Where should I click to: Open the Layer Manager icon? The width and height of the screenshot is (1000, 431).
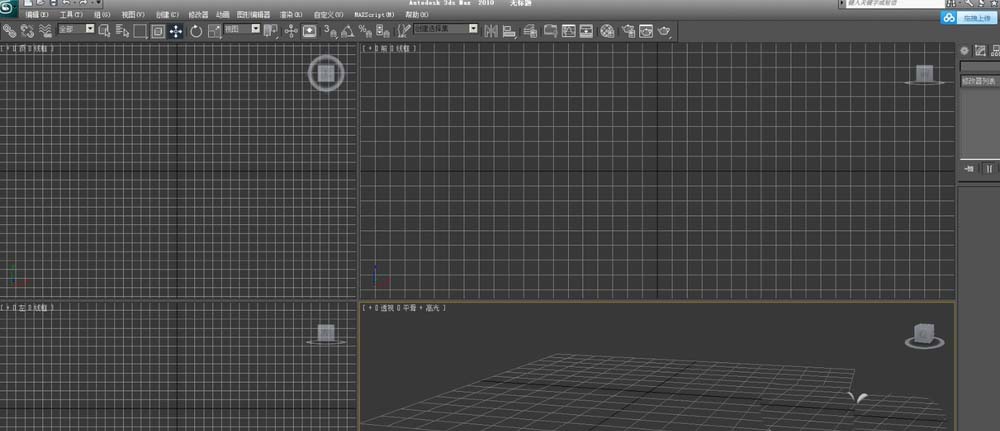(529, 31)
